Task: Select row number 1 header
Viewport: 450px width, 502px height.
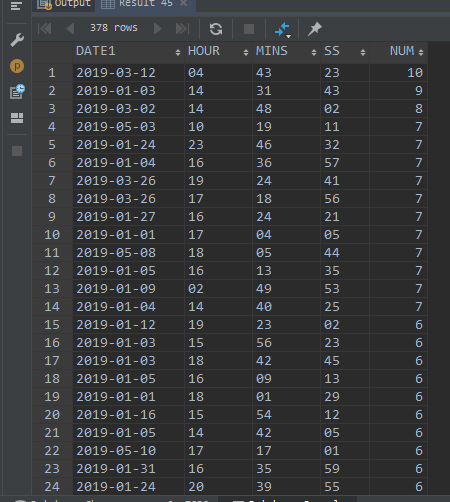Action: (52, 73)
